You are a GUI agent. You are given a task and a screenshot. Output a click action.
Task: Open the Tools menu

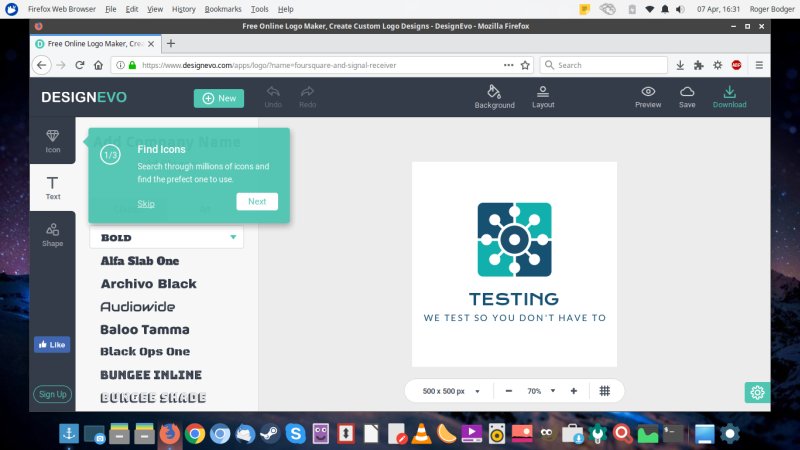click(x=259, y=9)
